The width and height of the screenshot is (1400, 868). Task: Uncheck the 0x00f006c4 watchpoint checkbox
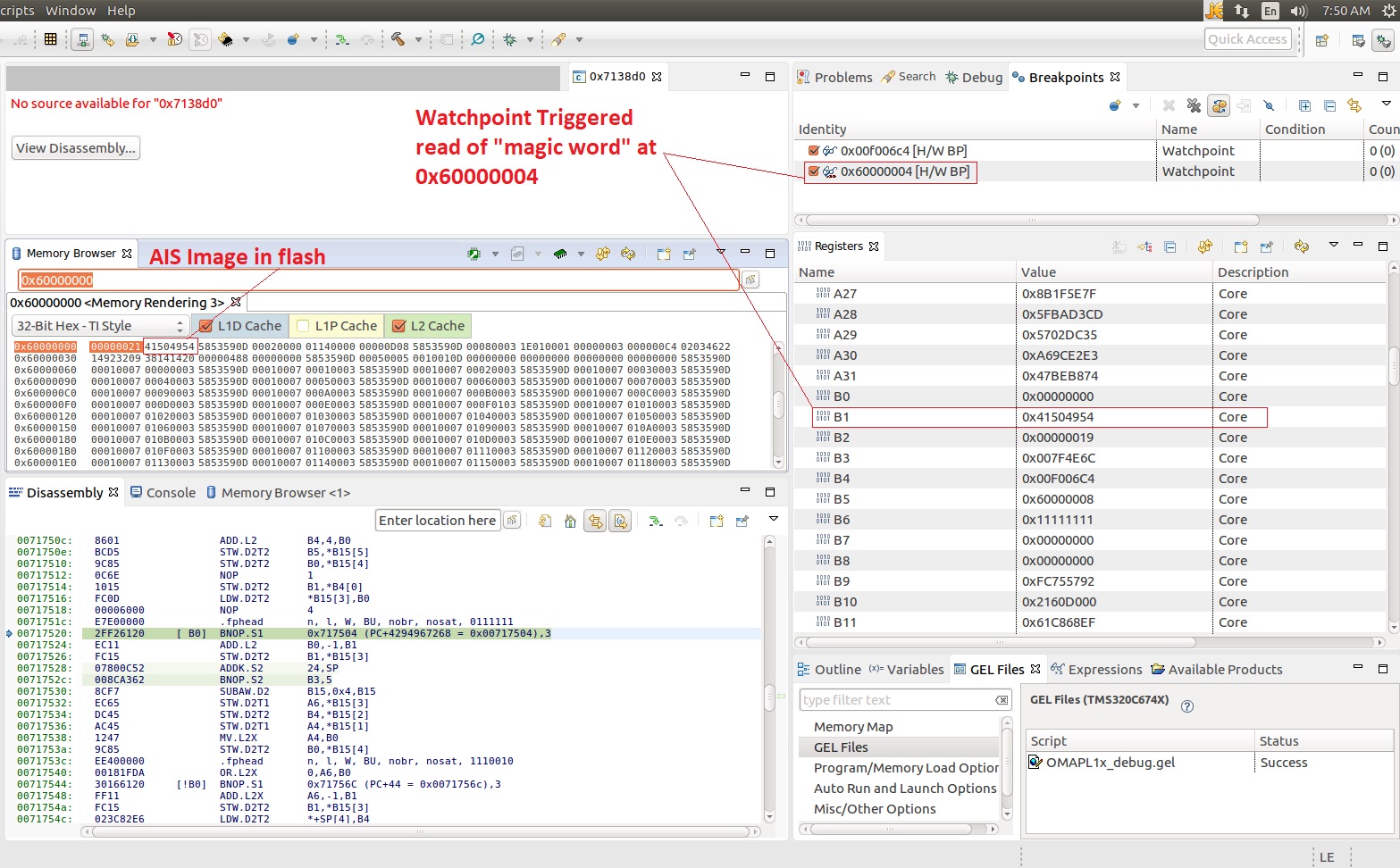(x=813, y=151)
